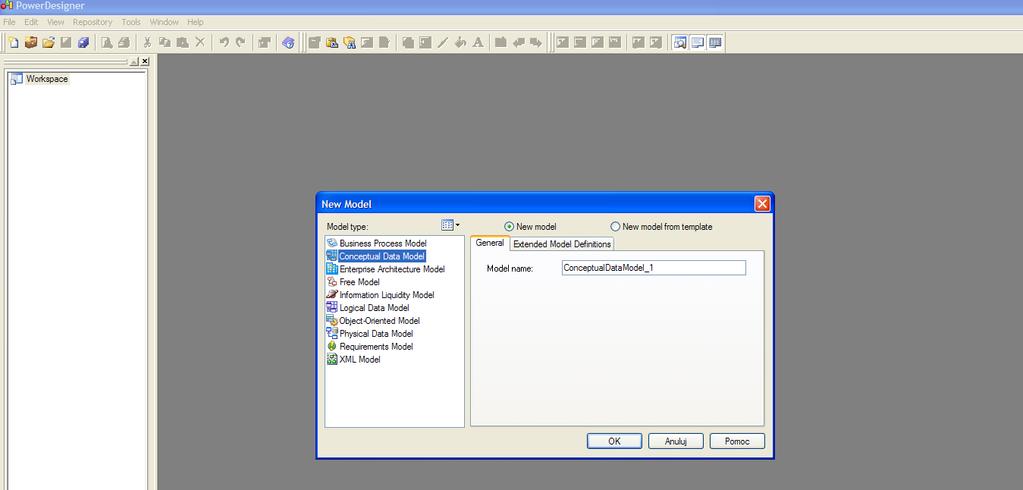Select the Workspace node label
Image resolution: width=1023 pixels, height=490 pixels.
[x=47, y=79]
